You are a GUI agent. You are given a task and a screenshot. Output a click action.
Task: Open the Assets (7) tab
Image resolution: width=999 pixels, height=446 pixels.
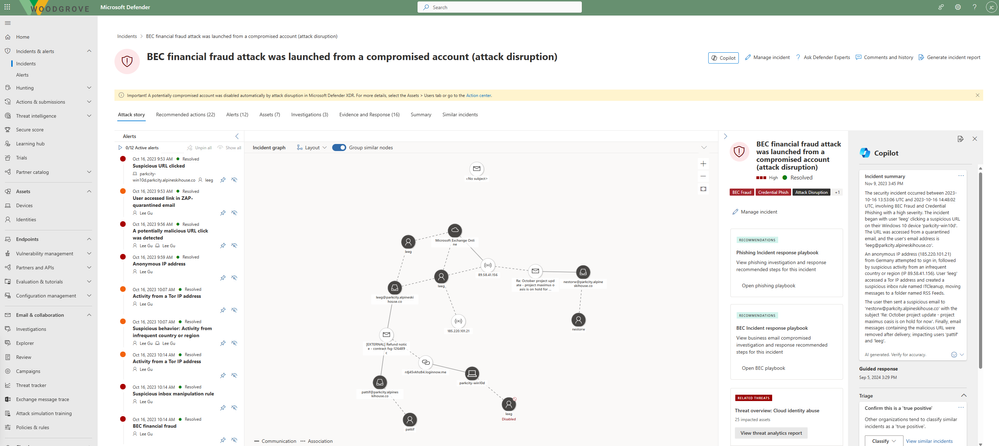[270, 115]
